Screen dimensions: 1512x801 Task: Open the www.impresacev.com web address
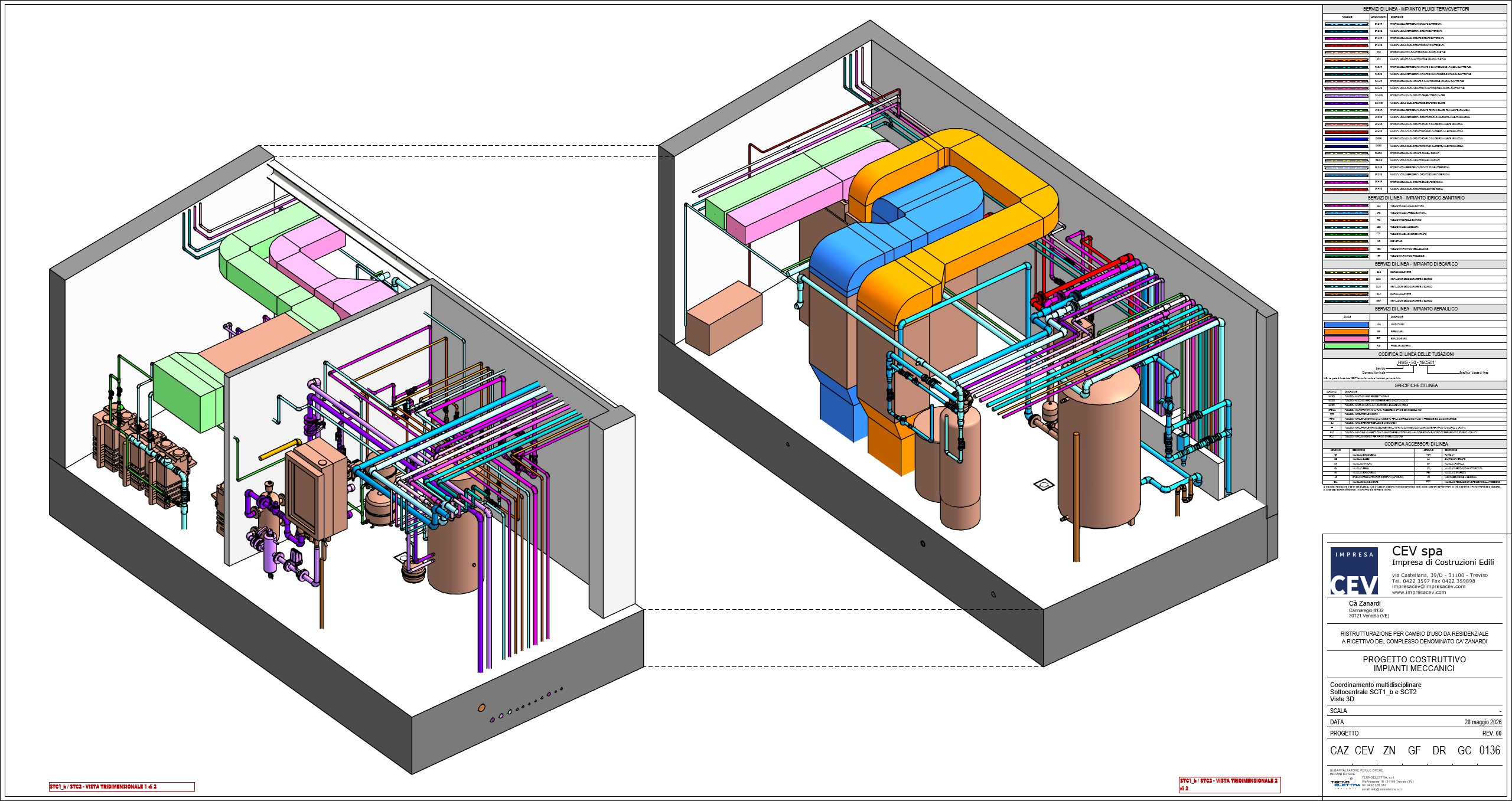click(x=1419, y=592)
